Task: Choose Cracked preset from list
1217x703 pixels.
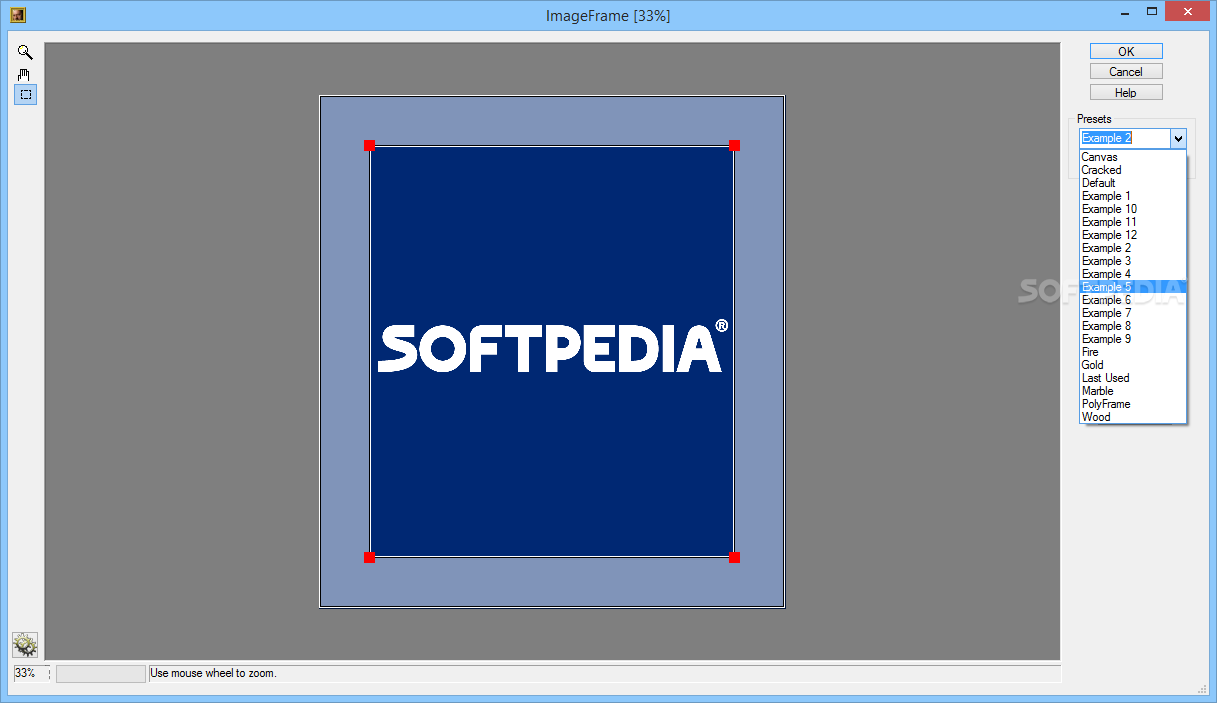Action: 1133,170
